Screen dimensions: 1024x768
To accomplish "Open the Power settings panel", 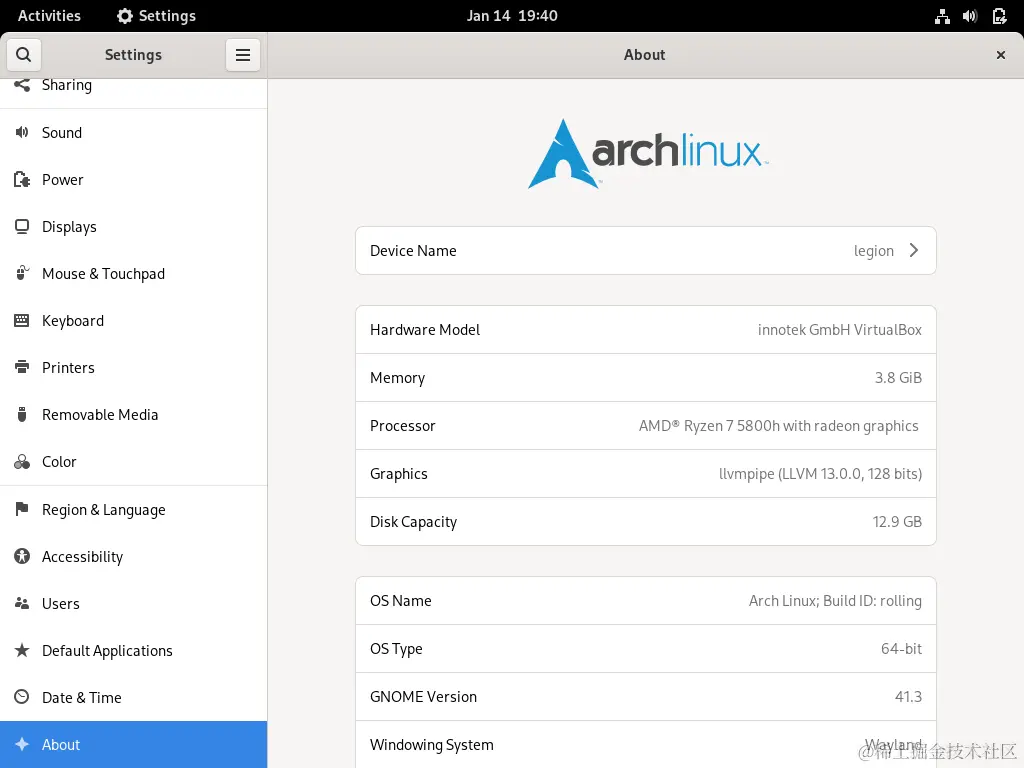I will [61, 179].
